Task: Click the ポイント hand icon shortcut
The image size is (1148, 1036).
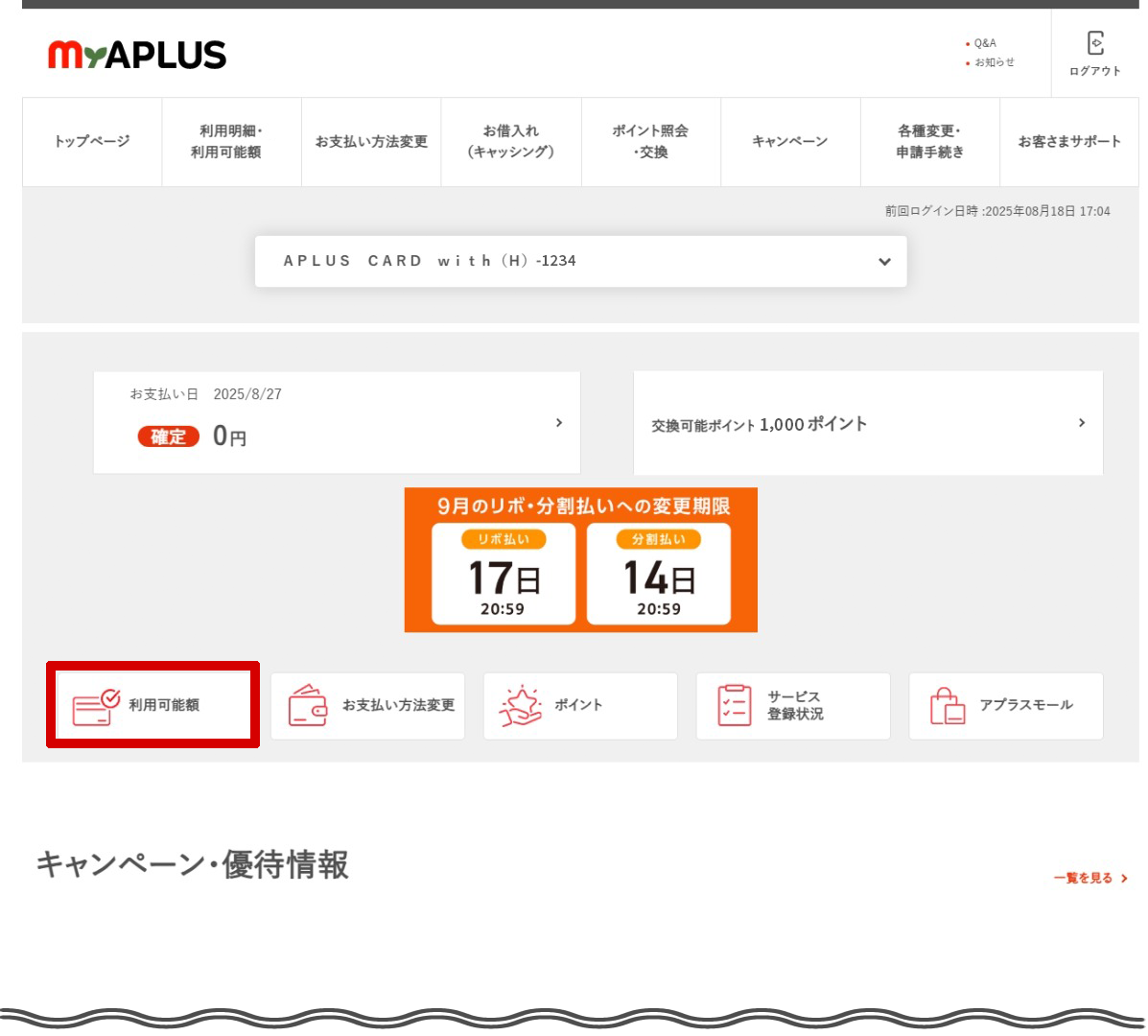Action: 520,706
